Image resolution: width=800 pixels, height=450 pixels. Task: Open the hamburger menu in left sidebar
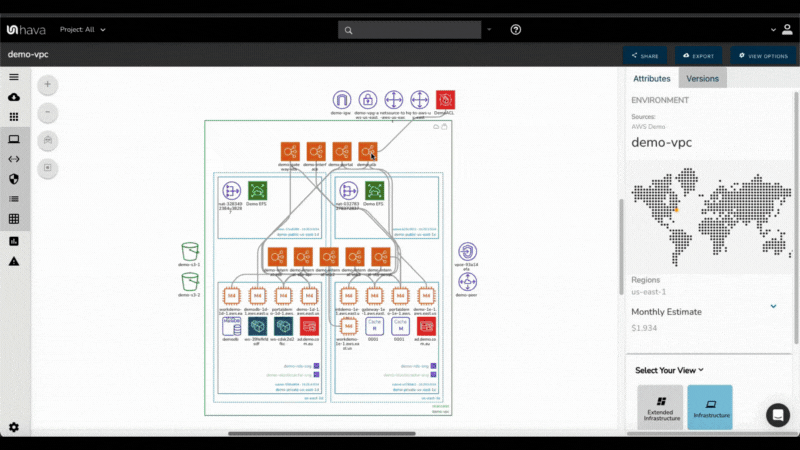[14, 77]
